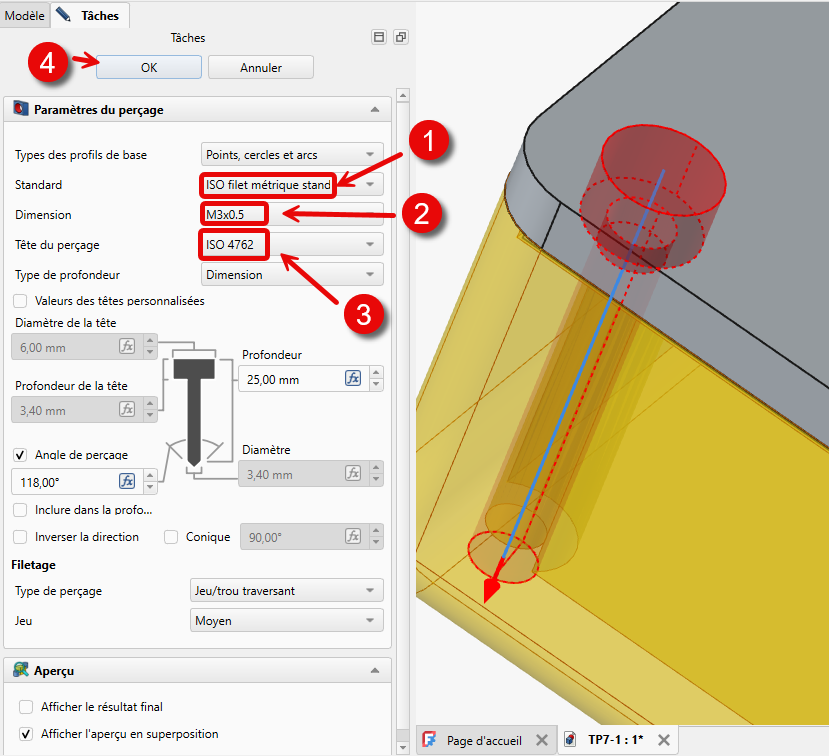Close the TP7-1 document tab

click(663, 740)
